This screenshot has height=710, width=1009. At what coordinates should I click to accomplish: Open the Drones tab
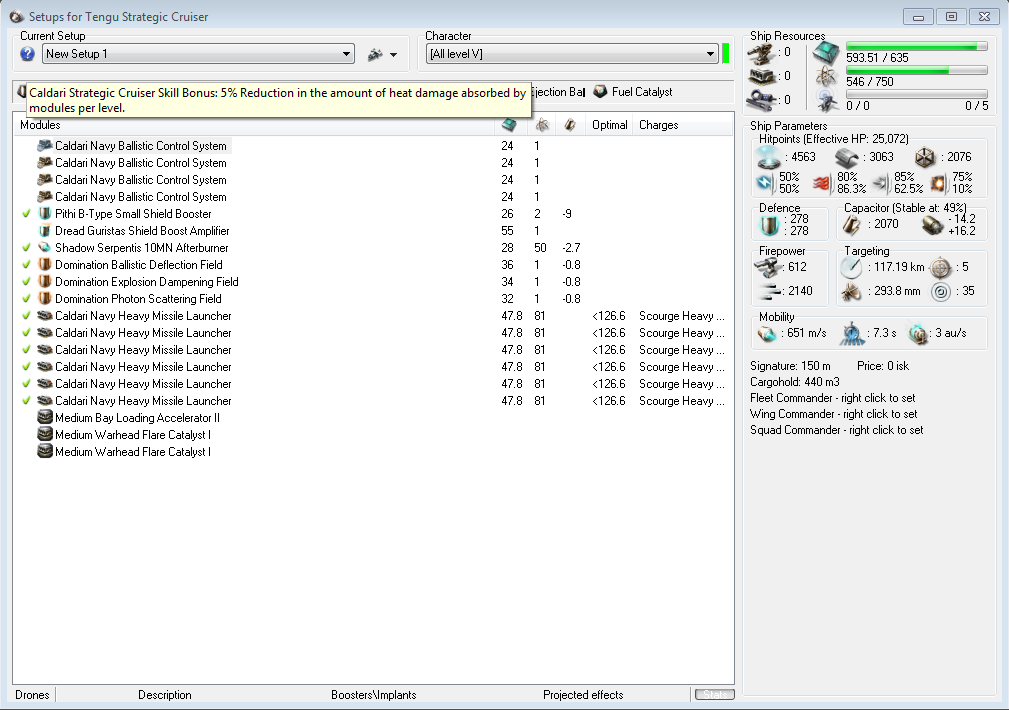(x=32, y=695)
